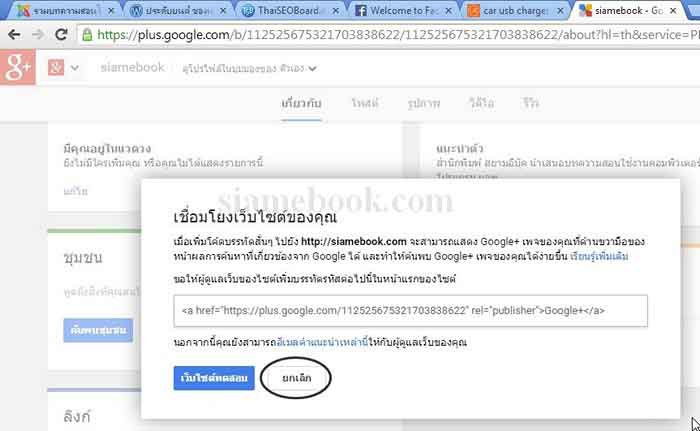Click the ยกเลิก cancel button

coord(296,378)
